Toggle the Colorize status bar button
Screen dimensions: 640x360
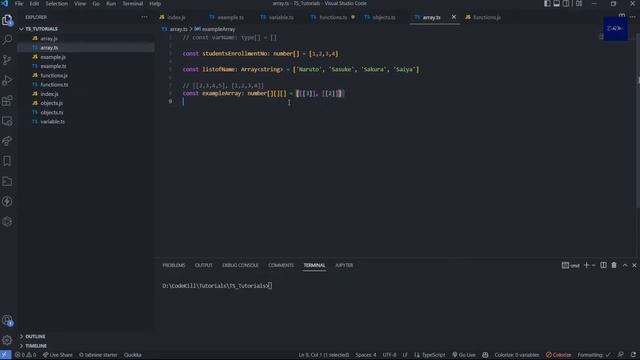559,355
